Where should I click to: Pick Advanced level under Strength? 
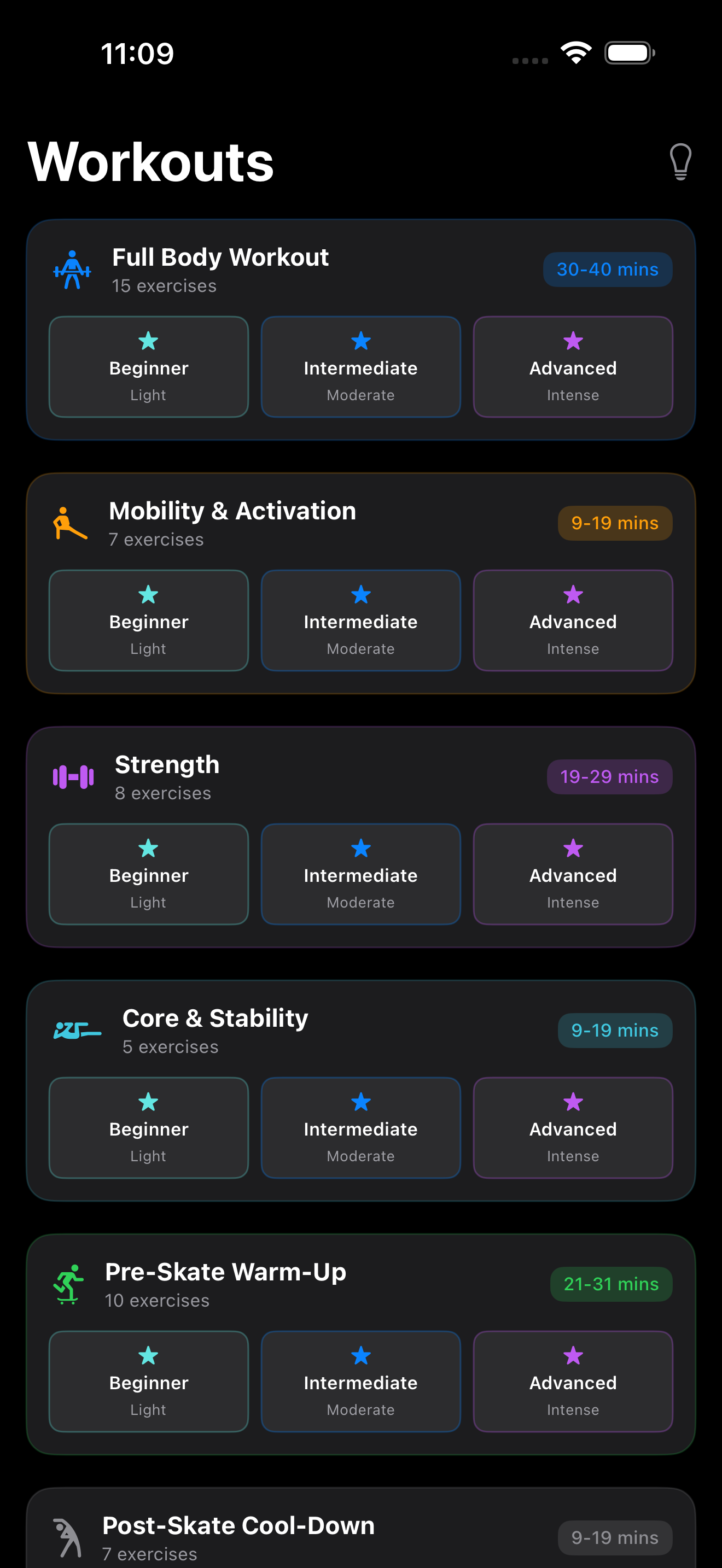(573, 874)
